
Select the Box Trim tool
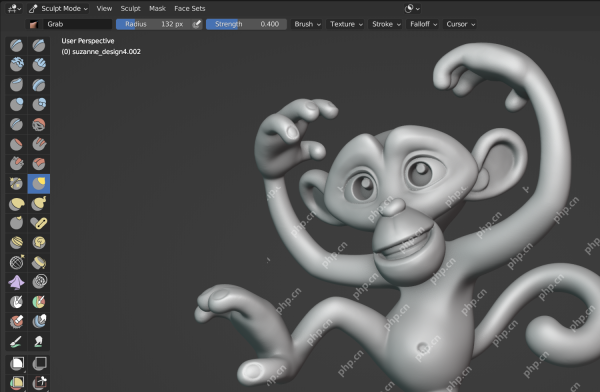39,382
